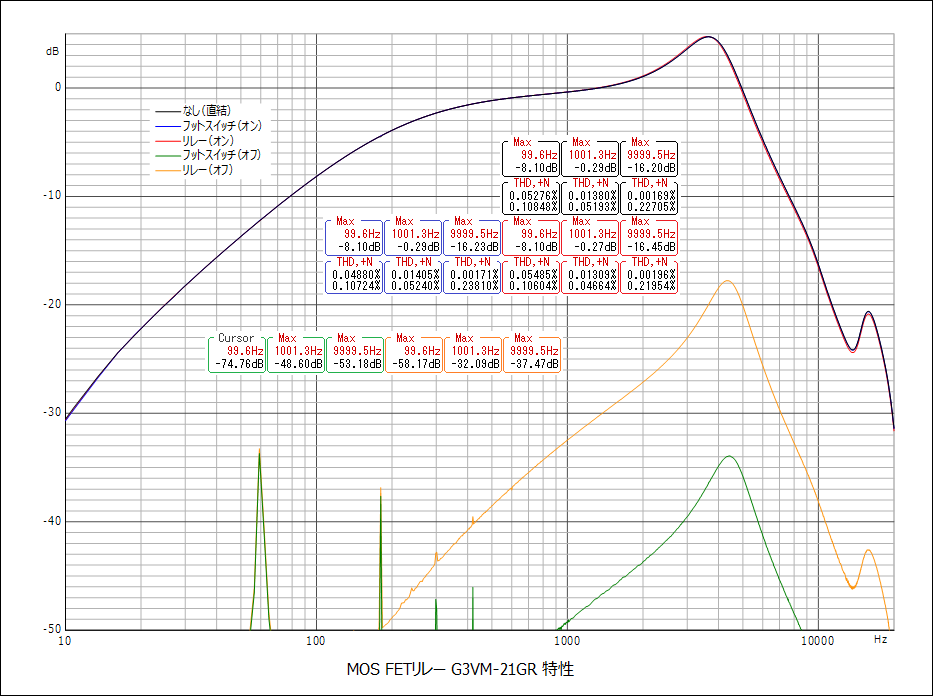
Task: Click the chart title MOS FETリレー G3VM-21GR 特性
Action: [x=460, y=669]
